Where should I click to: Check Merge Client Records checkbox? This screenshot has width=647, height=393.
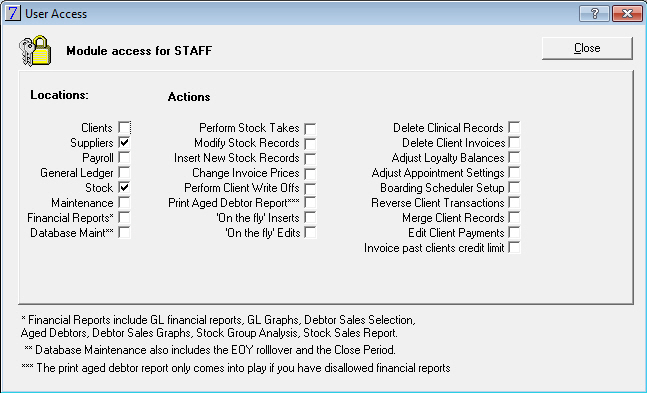tap(514, 217)
